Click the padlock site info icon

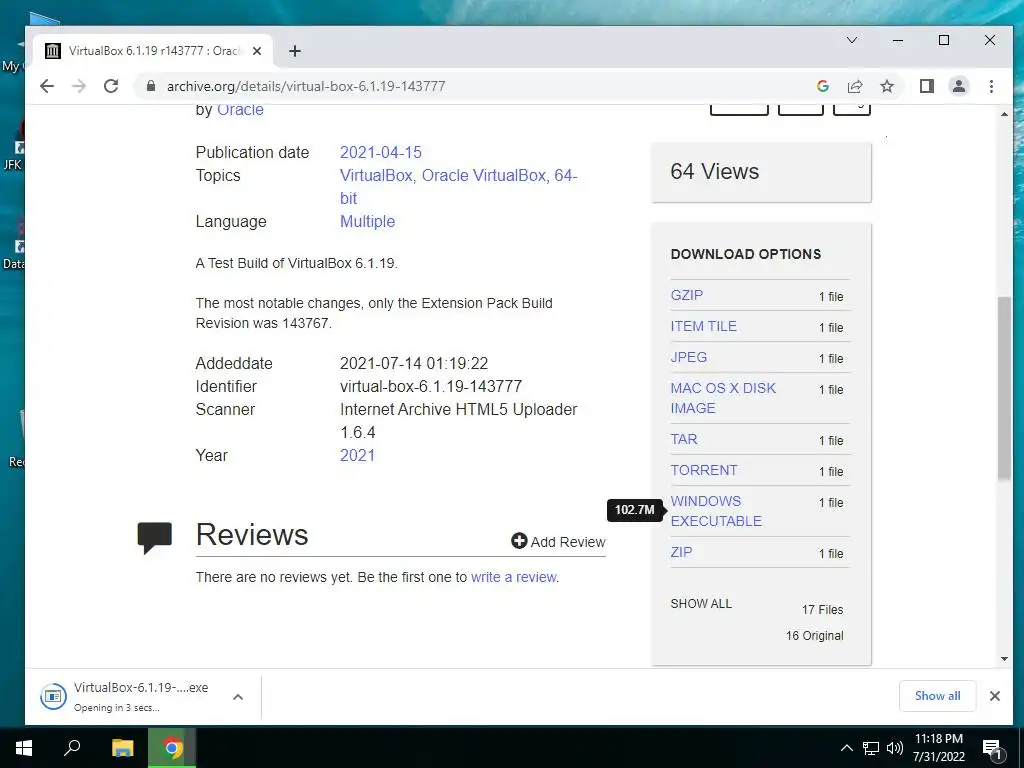151,86
